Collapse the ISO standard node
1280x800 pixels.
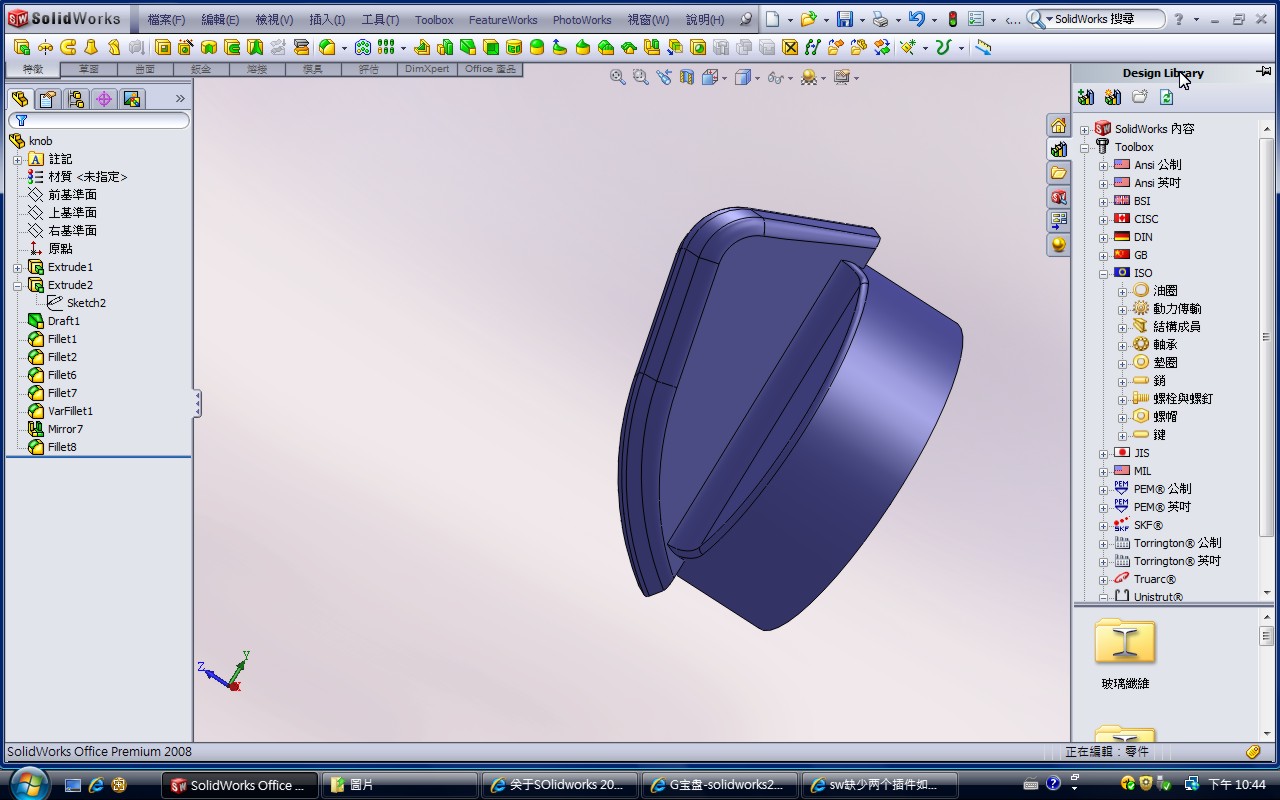[1103, 273]
